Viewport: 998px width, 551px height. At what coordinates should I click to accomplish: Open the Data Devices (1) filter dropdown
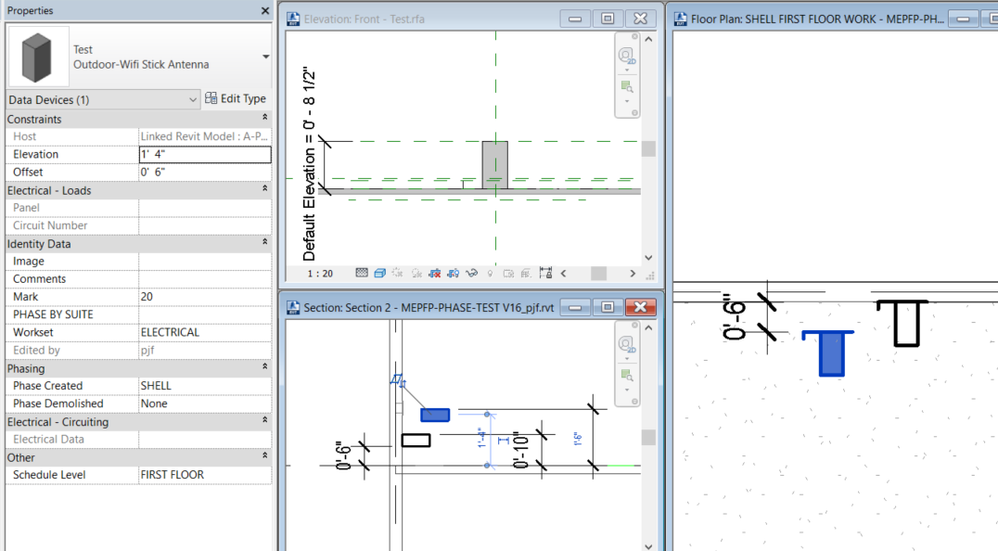coord(103,100)
